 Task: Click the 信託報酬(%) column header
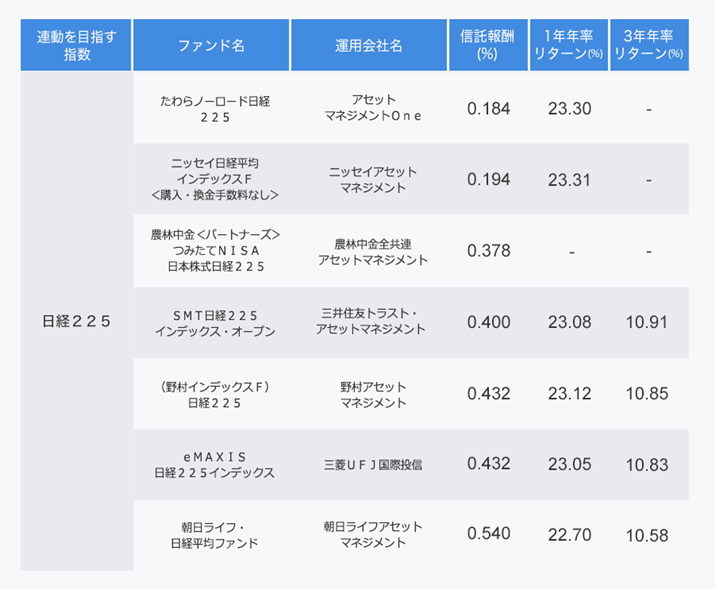488,45
